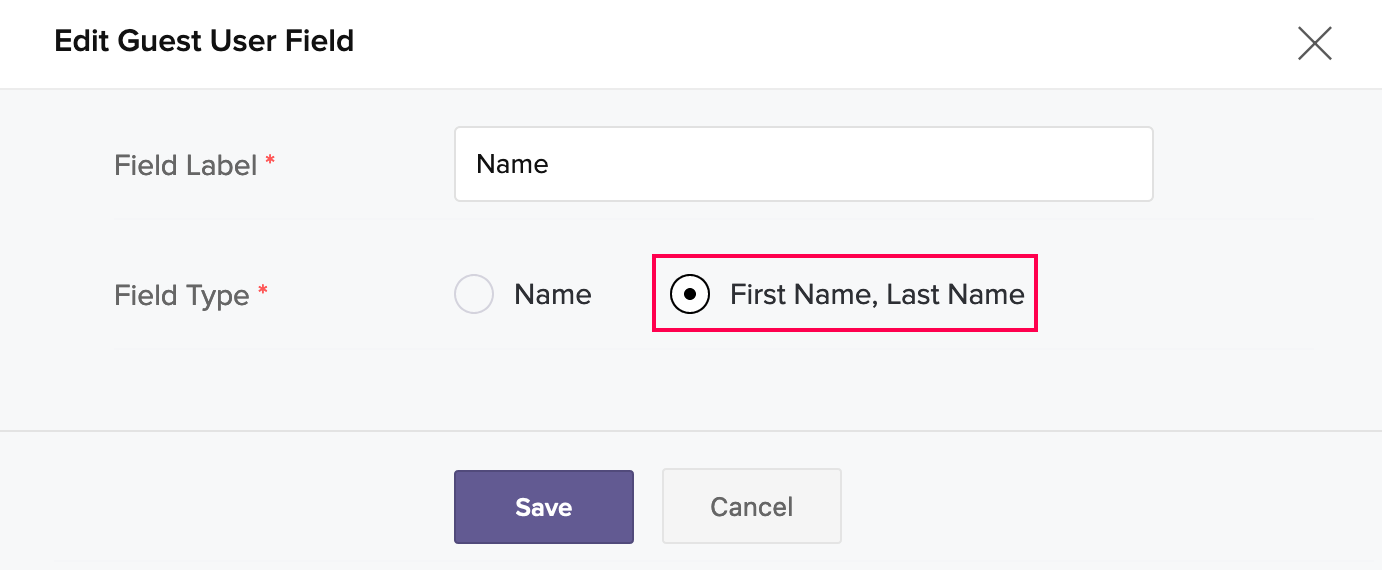The width and height of the screenshot is (1382, 570).
Task: Click the filled radio circle under Field Type
Action: [x=690, y=295]
